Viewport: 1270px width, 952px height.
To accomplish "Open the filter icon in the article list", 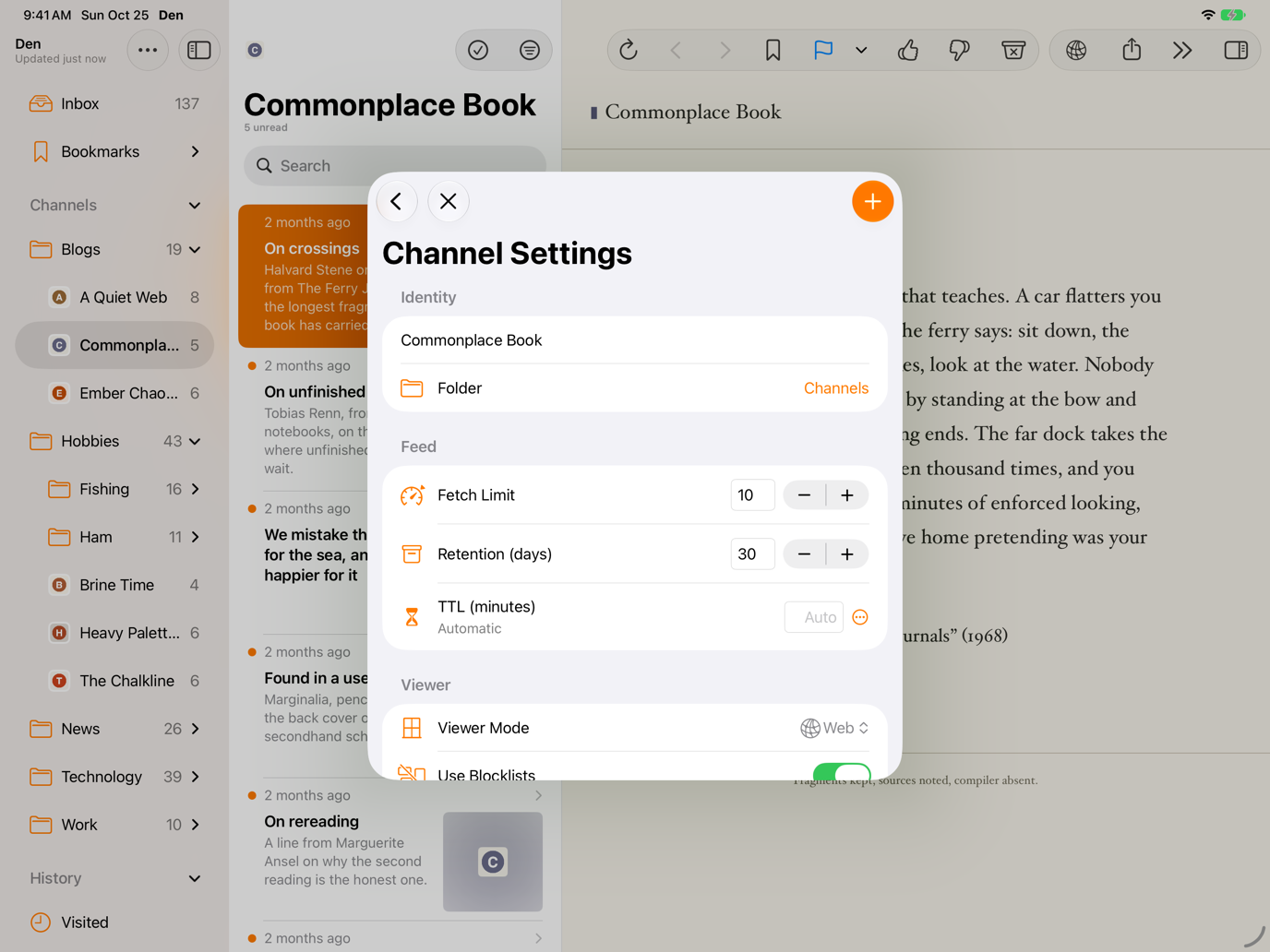I will tap(529, 50).
